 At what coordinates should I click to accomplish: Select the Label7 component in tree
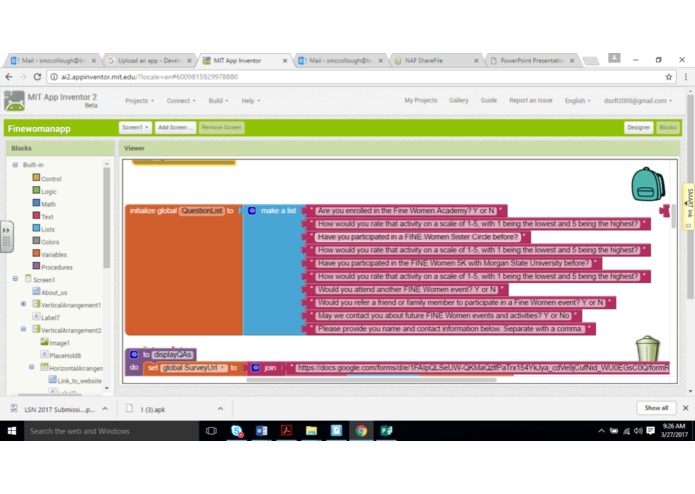coord(46,317)
